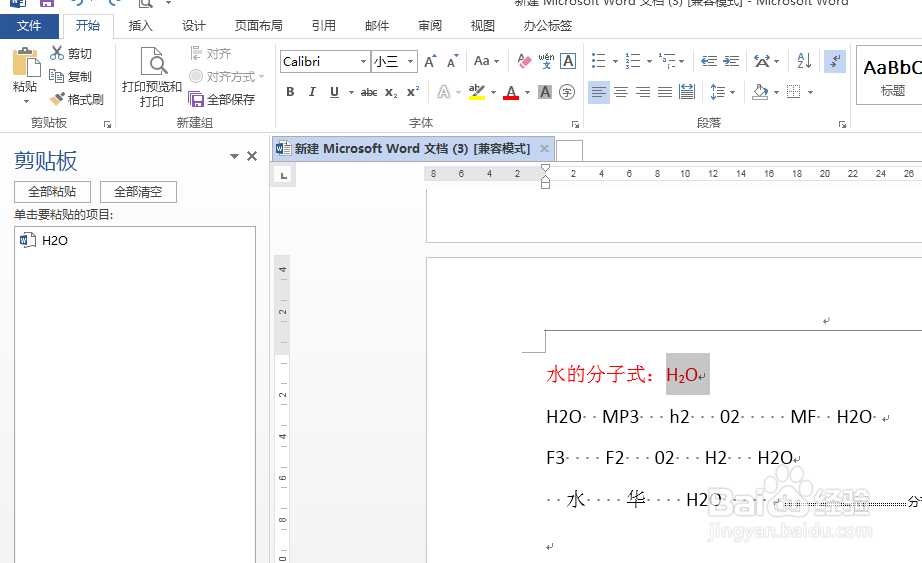Switch to the 插入 (Insert) tab
The width and height of the screenshot is (922, 563).
click(141, 26)
